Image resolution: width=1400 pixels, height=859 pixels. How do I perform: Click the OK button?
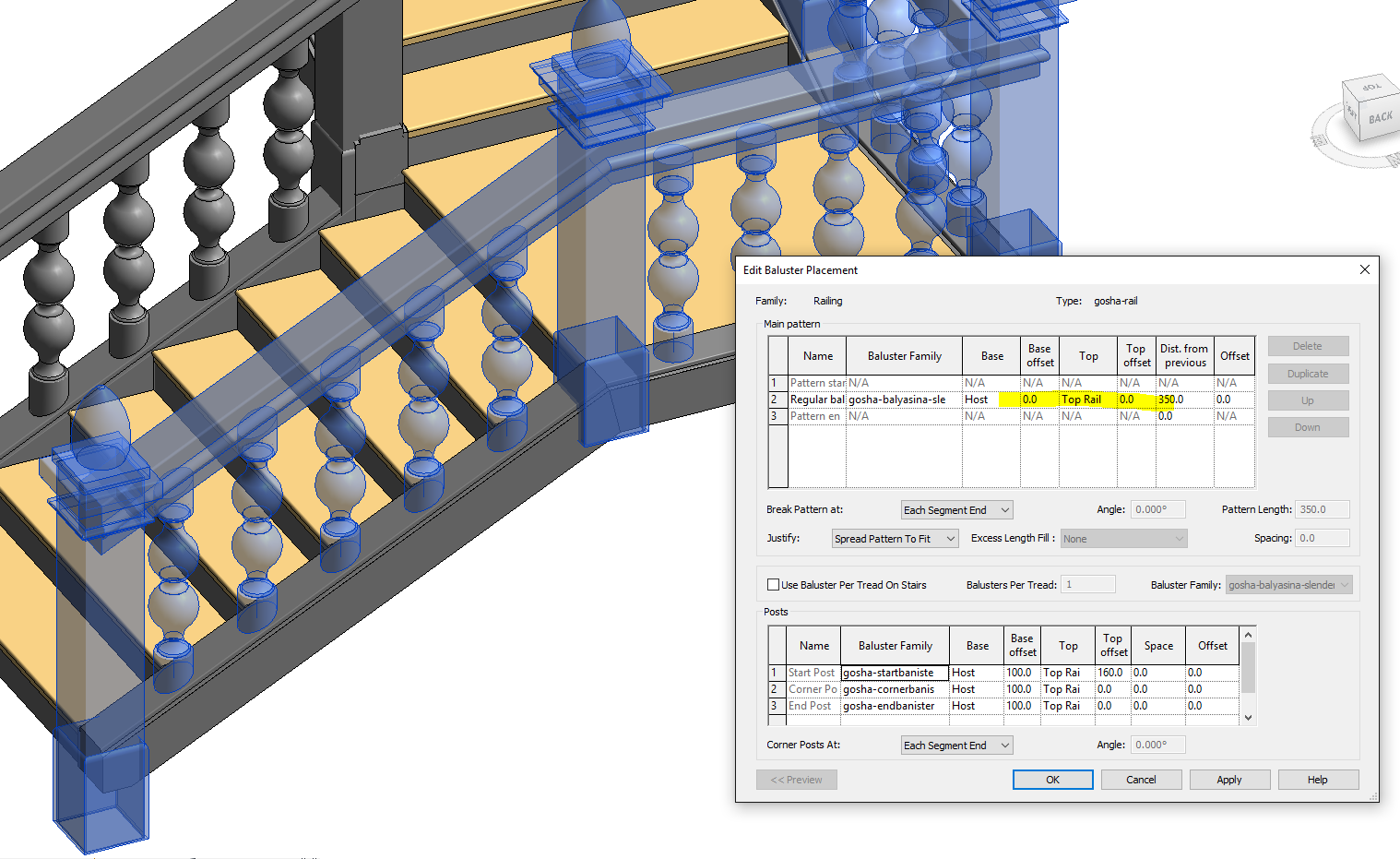1052,780
